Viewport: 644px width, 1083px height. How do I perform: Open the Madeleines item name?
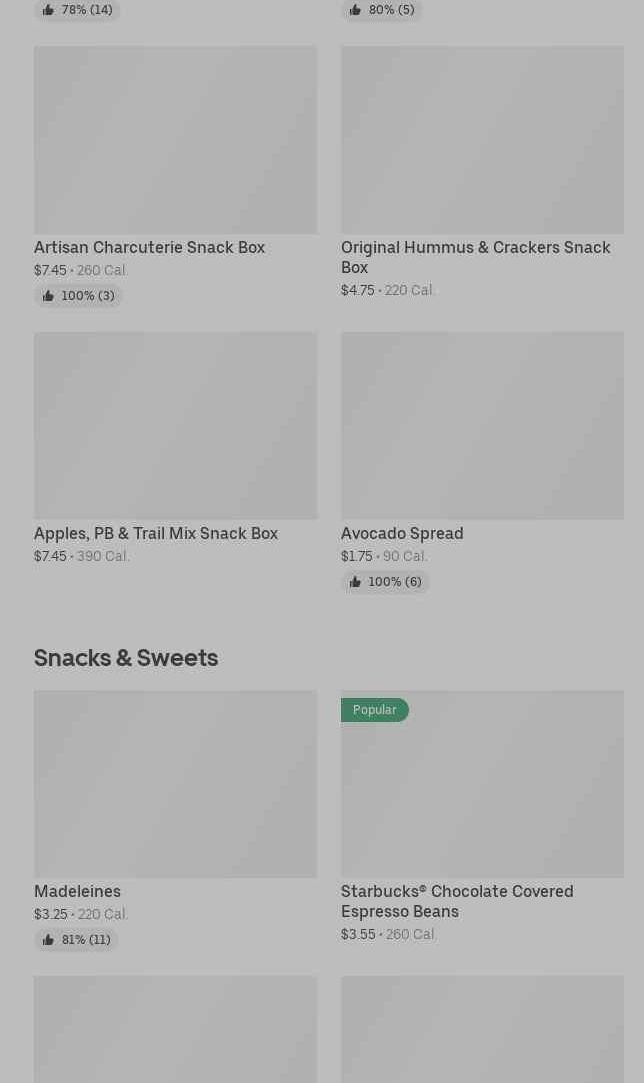click(77, 891)
